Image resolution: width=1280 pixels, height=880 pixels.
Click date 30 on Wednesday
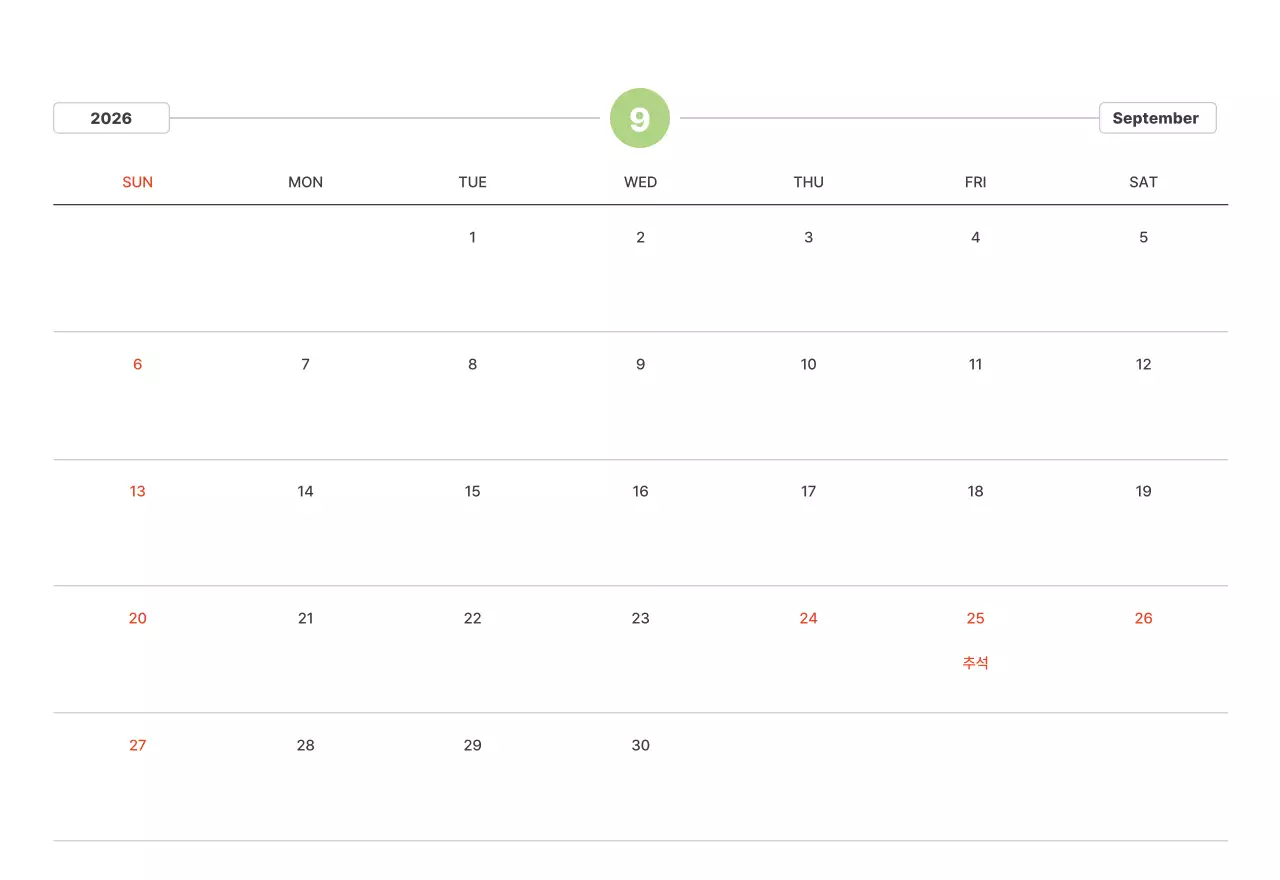640,745
